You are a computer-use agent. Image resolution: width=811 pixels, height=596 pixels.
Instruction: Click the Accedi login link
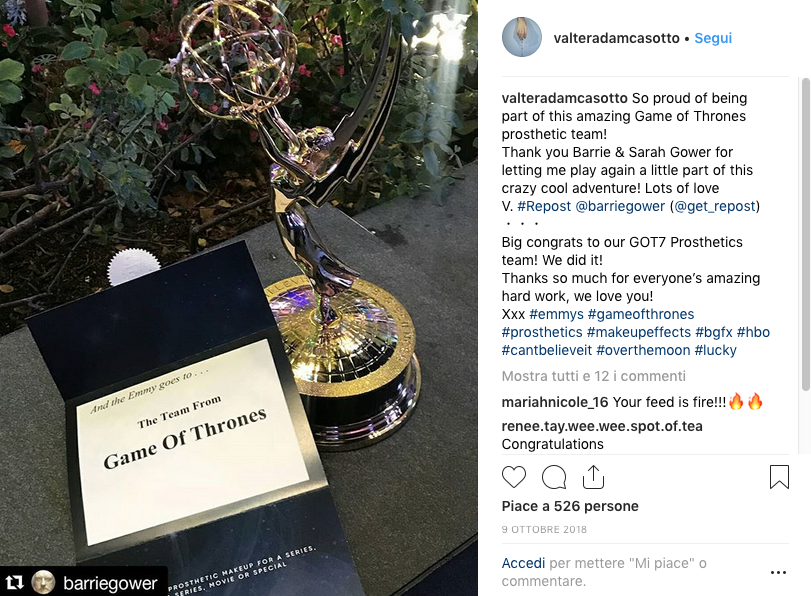tap(523, 563)
